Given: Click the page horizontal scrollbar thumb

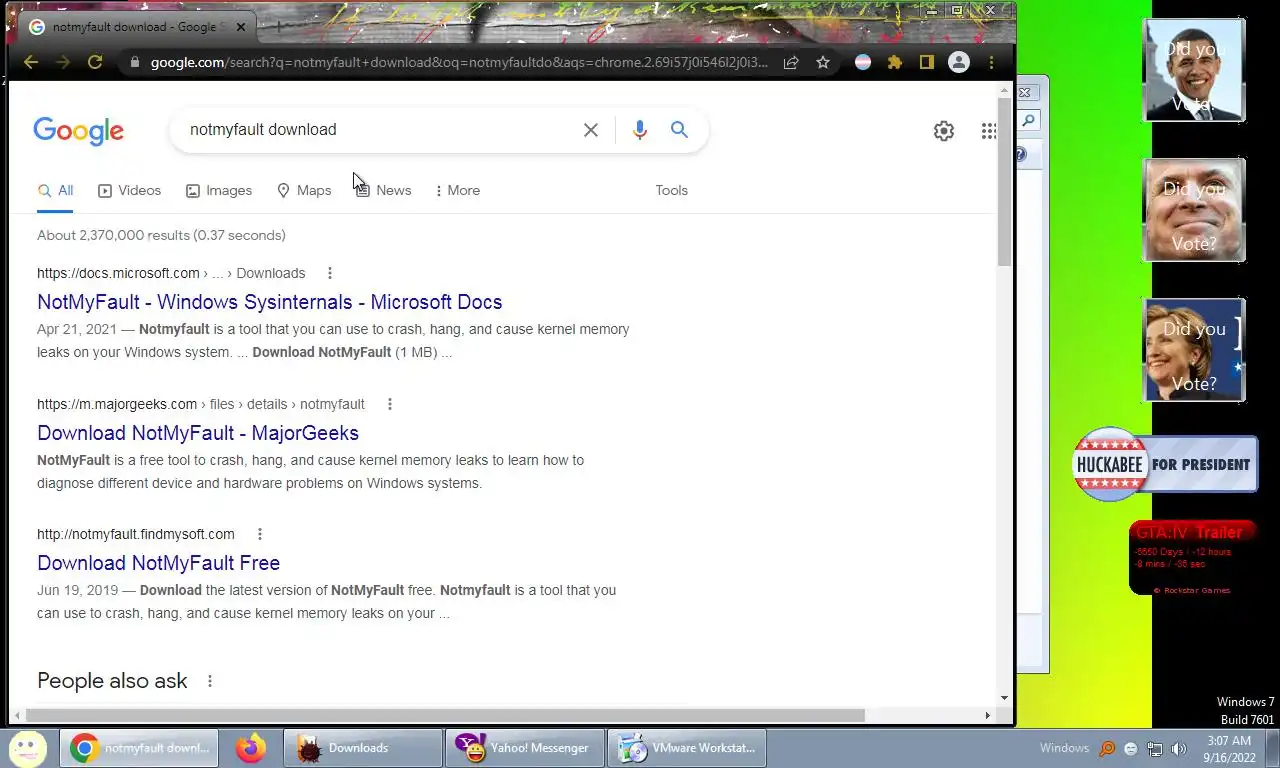Looking at the screenshot, I should [445, 715].
